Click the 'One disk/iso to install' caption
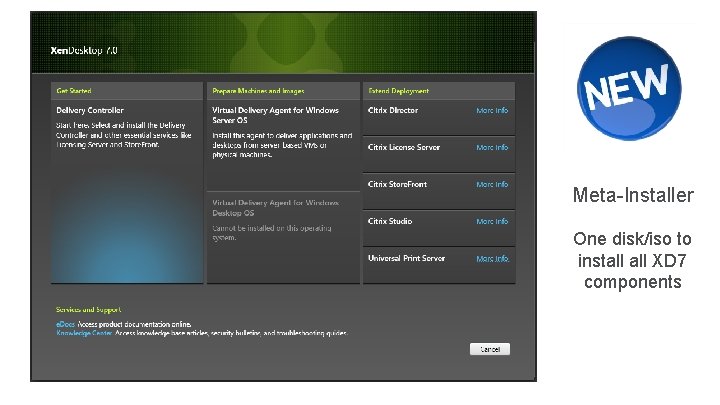The image size is (720, 405). 633,260
